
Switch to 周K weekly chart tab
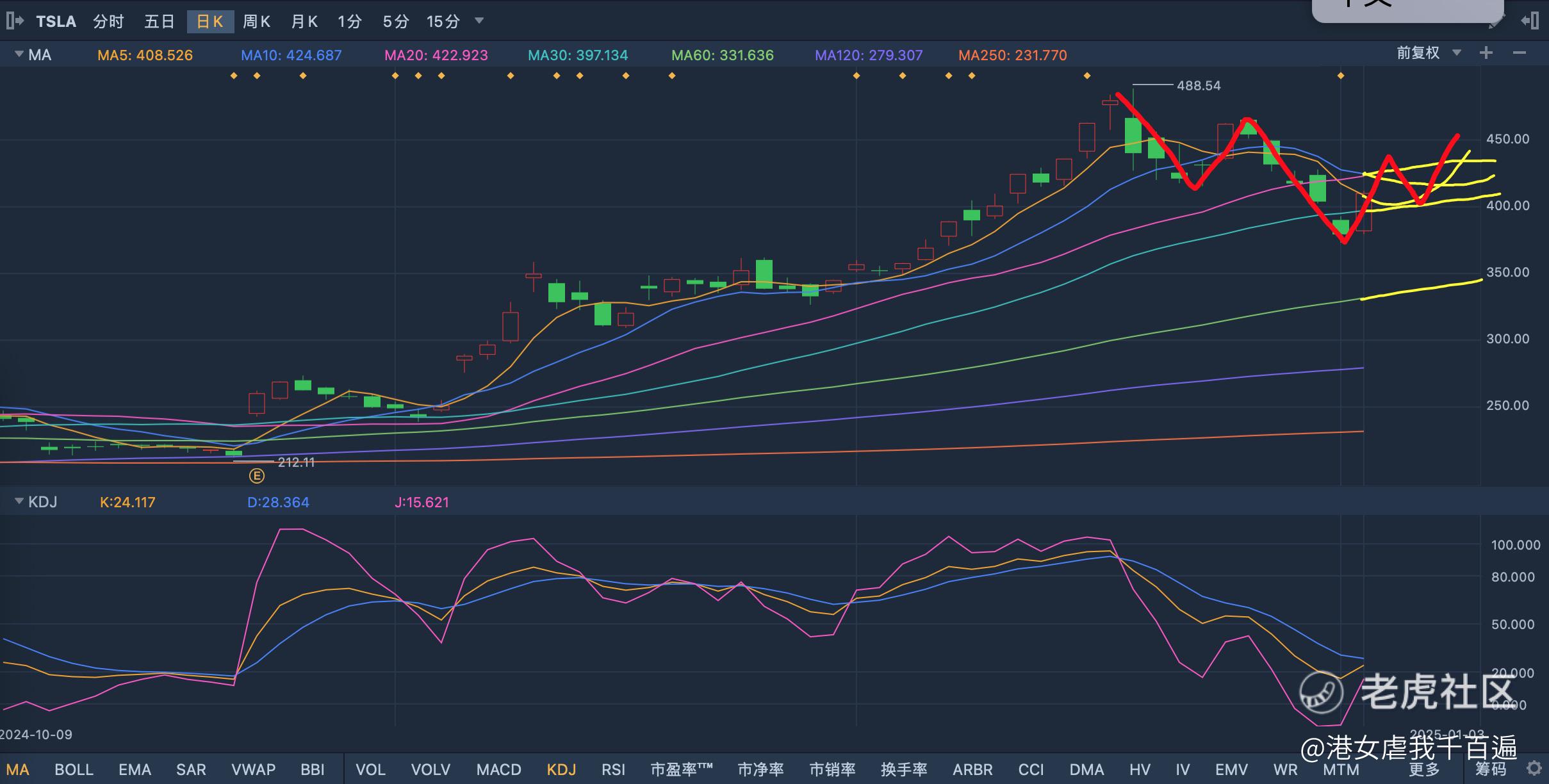click(x=256, y=22)
